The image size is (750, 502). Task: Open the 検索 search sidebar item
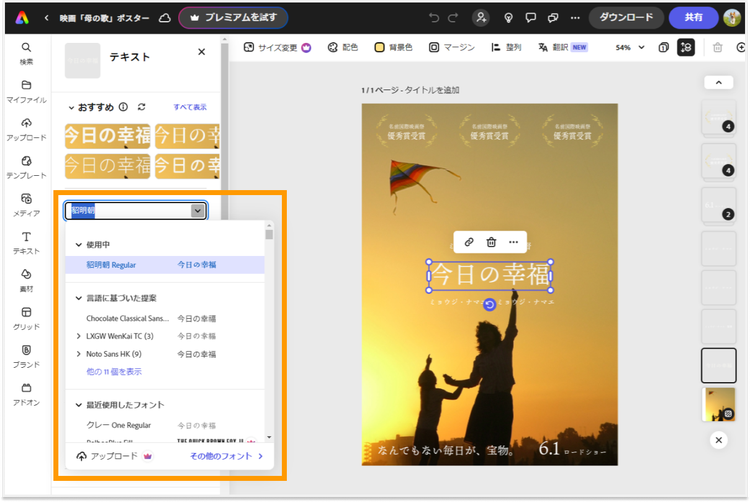pos(26,53)
